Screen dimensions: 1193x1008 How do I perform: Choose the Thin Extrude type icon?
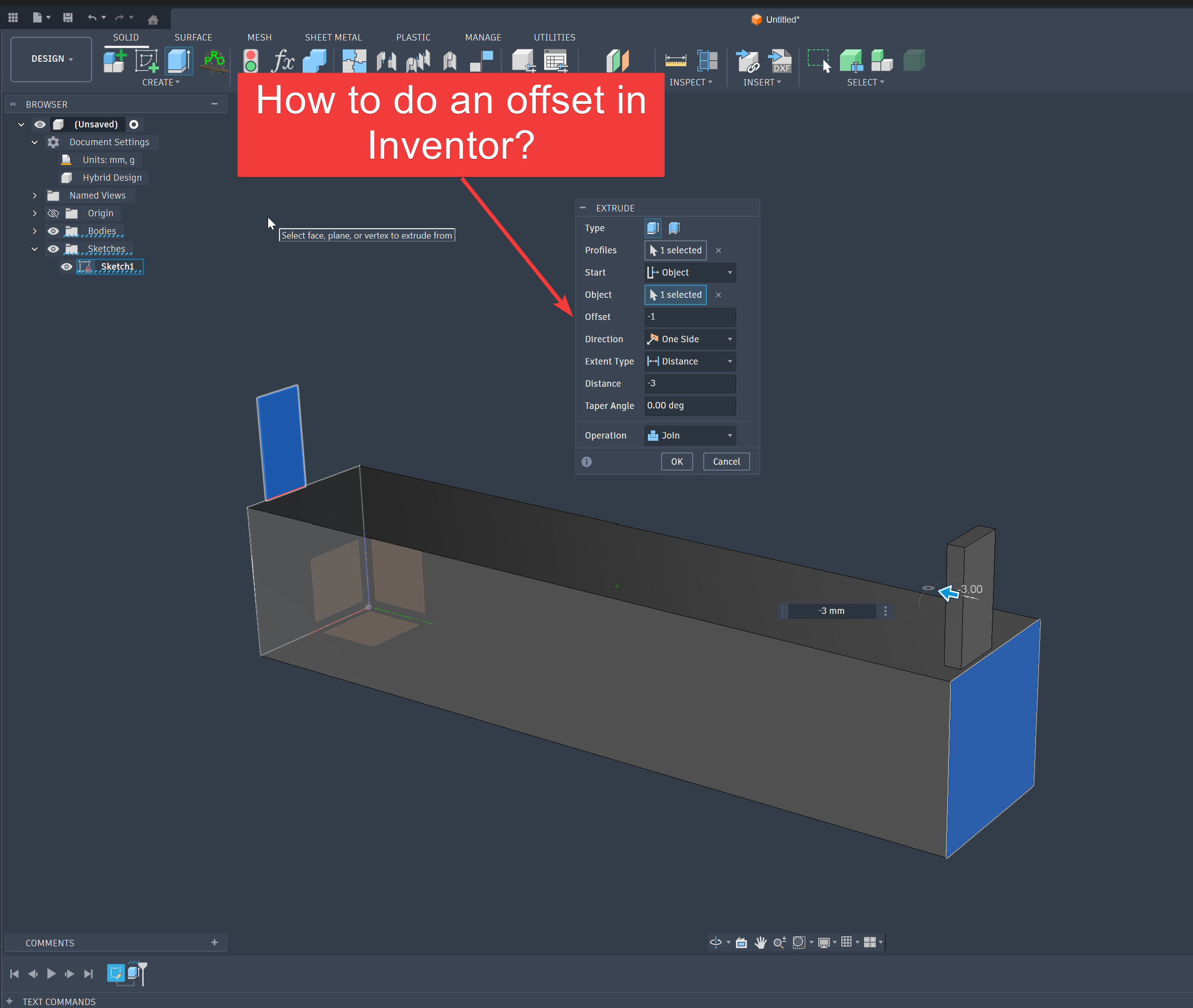click(x=674, y=228)
